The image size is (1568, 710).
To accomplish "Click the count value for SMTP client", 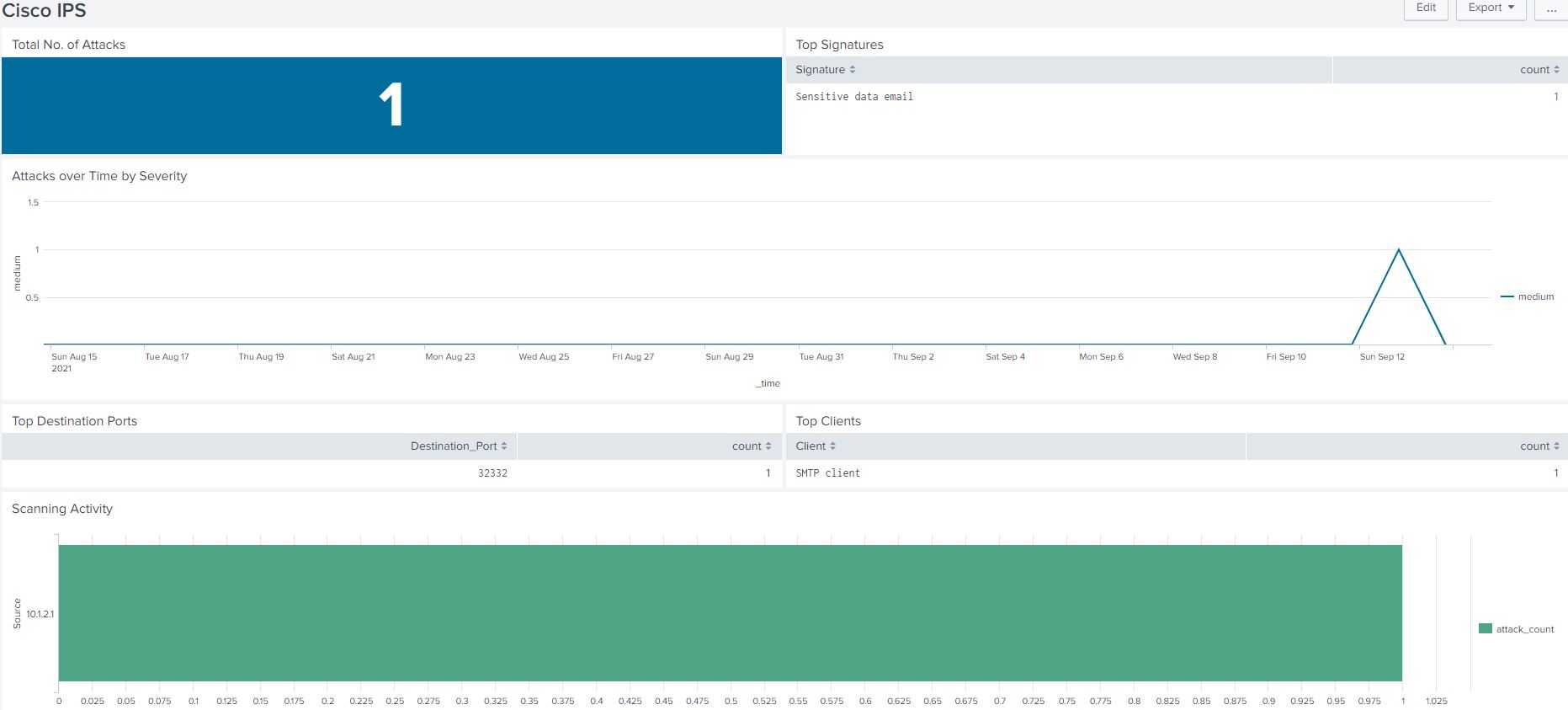I will click(1555, 473).
